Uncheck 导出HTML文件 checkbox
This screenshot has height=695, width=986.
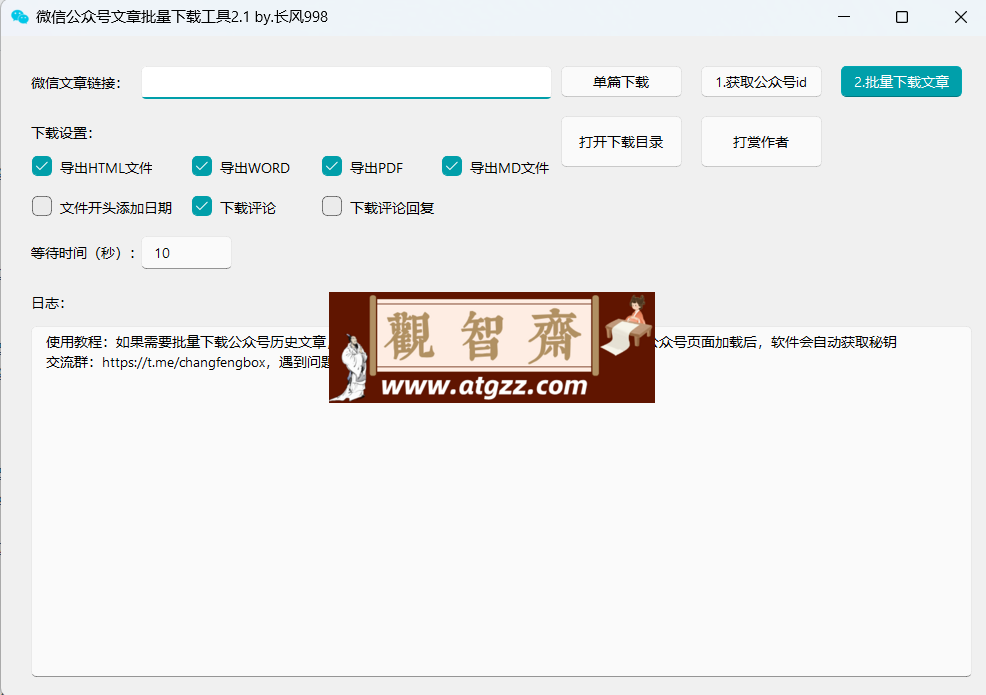(42, 167)
